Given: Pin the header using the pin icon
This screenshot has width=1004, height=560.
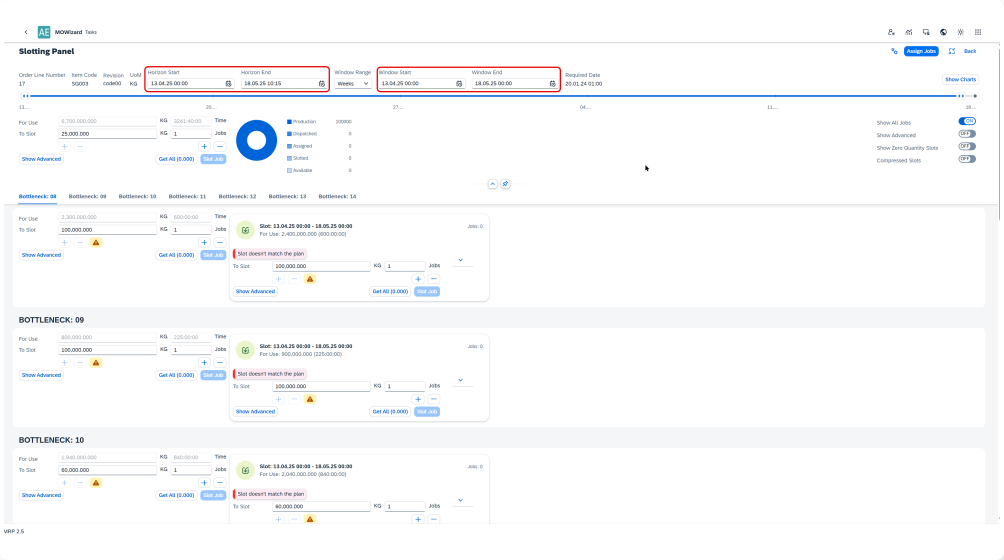Looking at the screenshot, I should tap(506, 184).
